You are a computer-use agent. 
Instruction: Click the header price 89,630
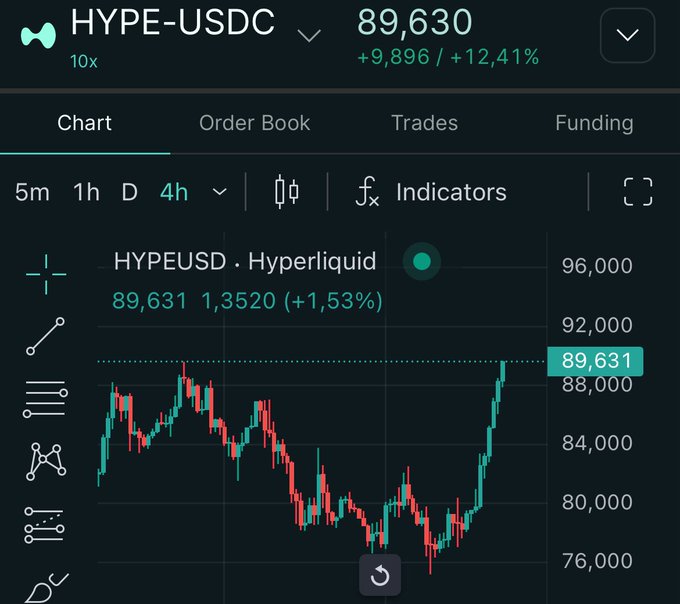415,22
